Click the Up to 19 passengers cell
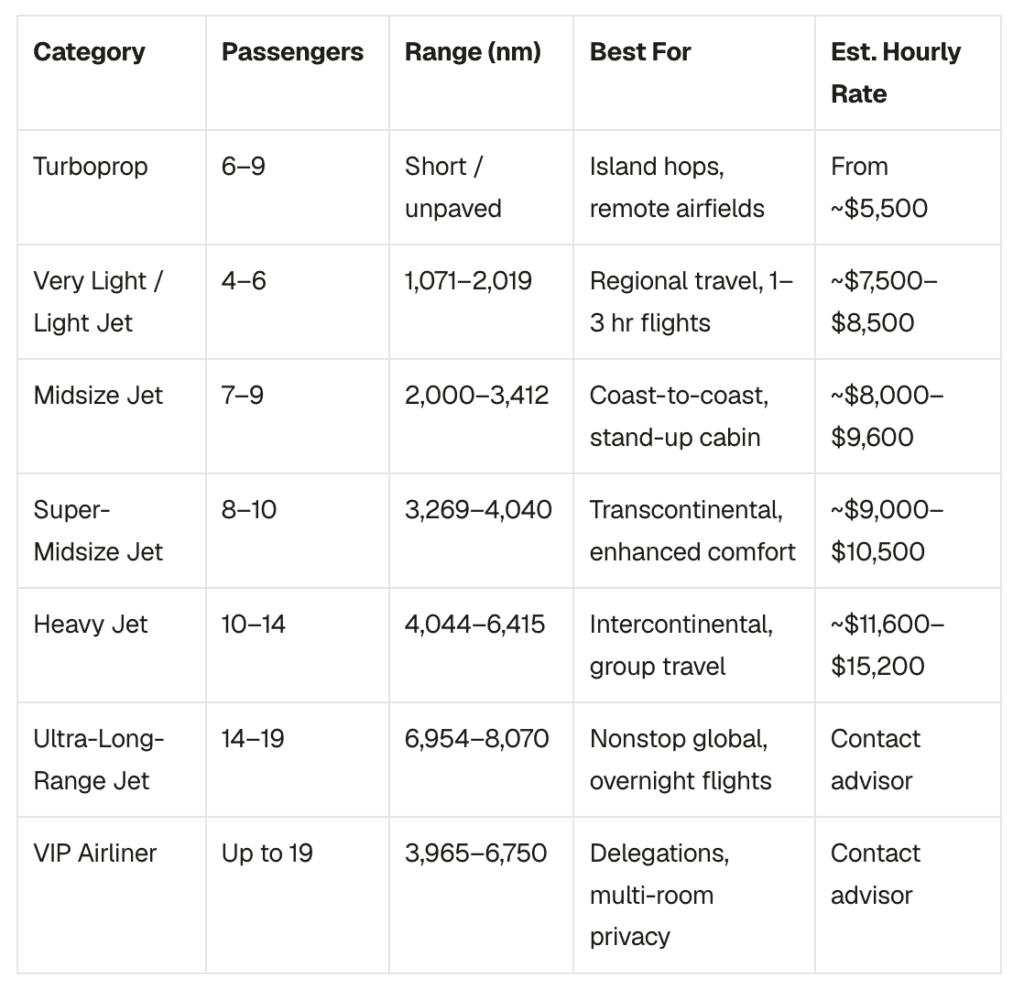This screenshot has width=1024, height=989. click(x=267, y=853)
